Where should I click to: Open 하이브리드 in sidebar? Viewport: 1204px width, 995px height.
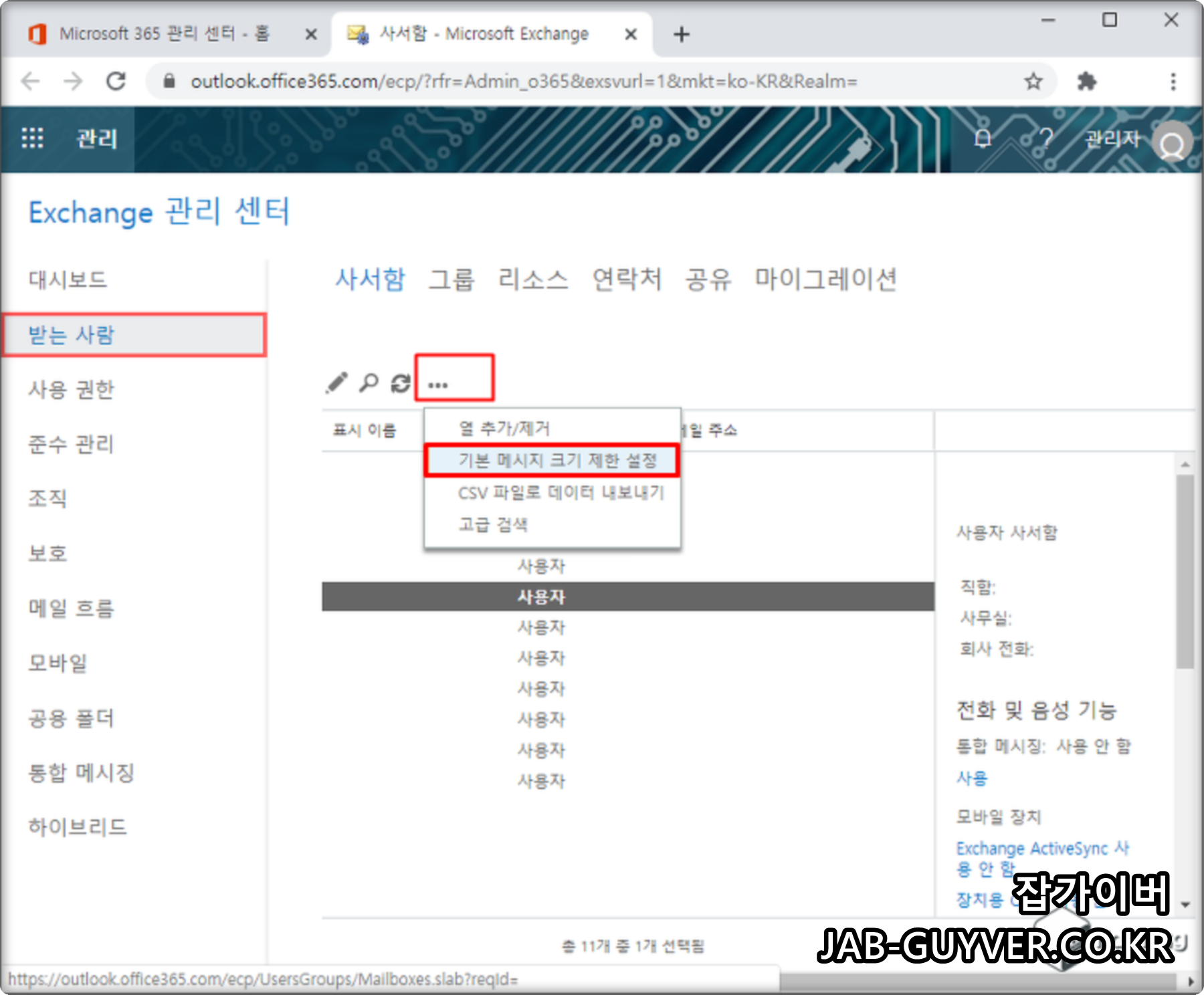(77, 827)
